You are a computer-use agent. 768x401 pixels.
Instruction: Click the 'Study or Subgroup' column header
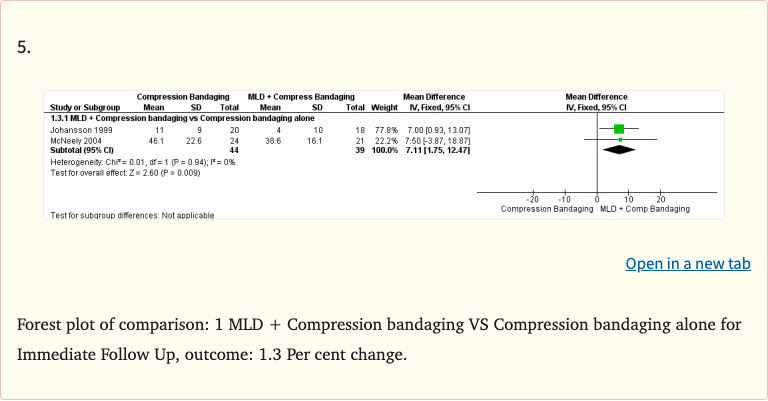click(84, 106)
